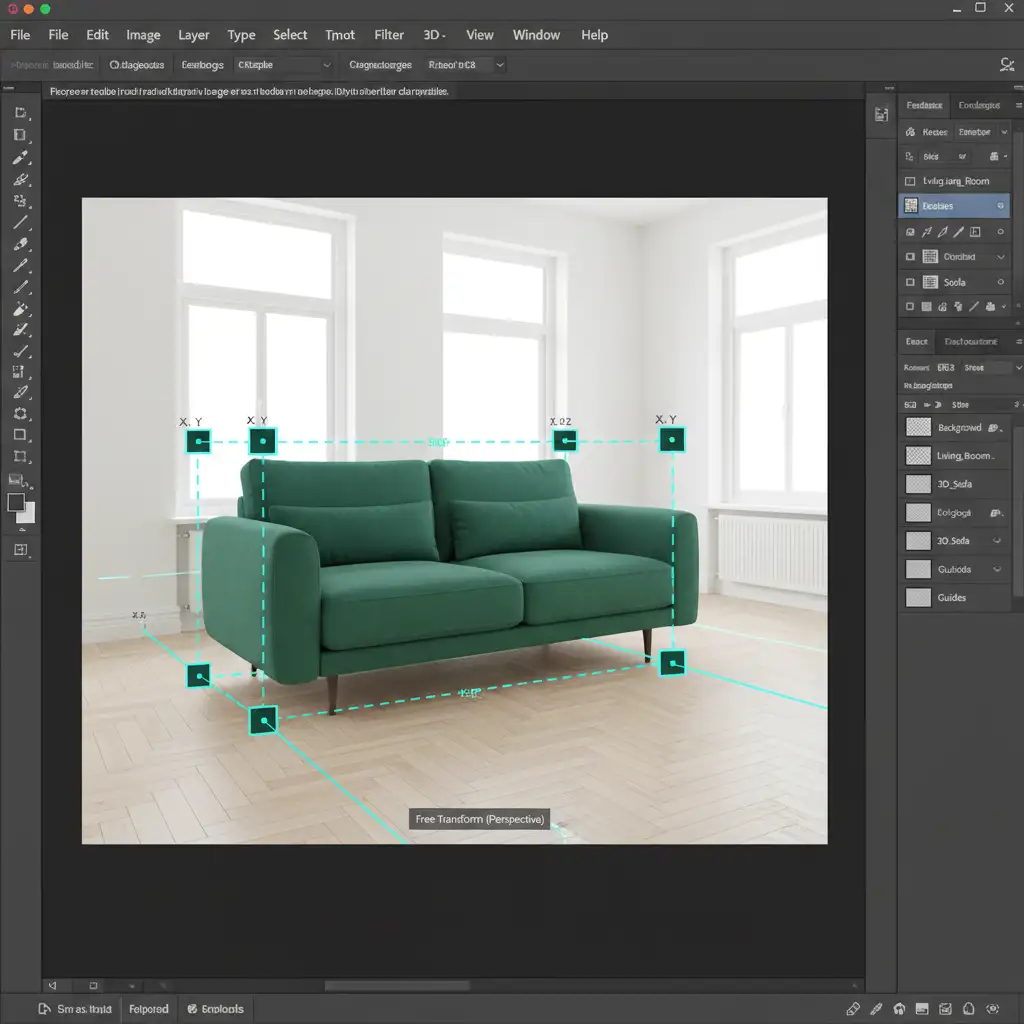This screenshot has height=1024, width=1024.
Task: Click the bottom-most icon in the left toolbar
Action: point(20,550)
